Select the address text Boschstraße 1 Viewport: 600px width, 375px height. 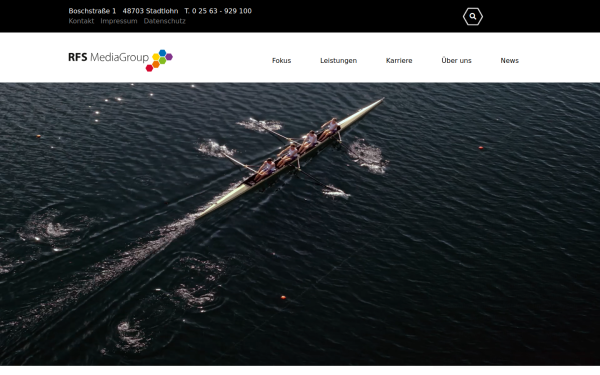click(x=92, y=11)
